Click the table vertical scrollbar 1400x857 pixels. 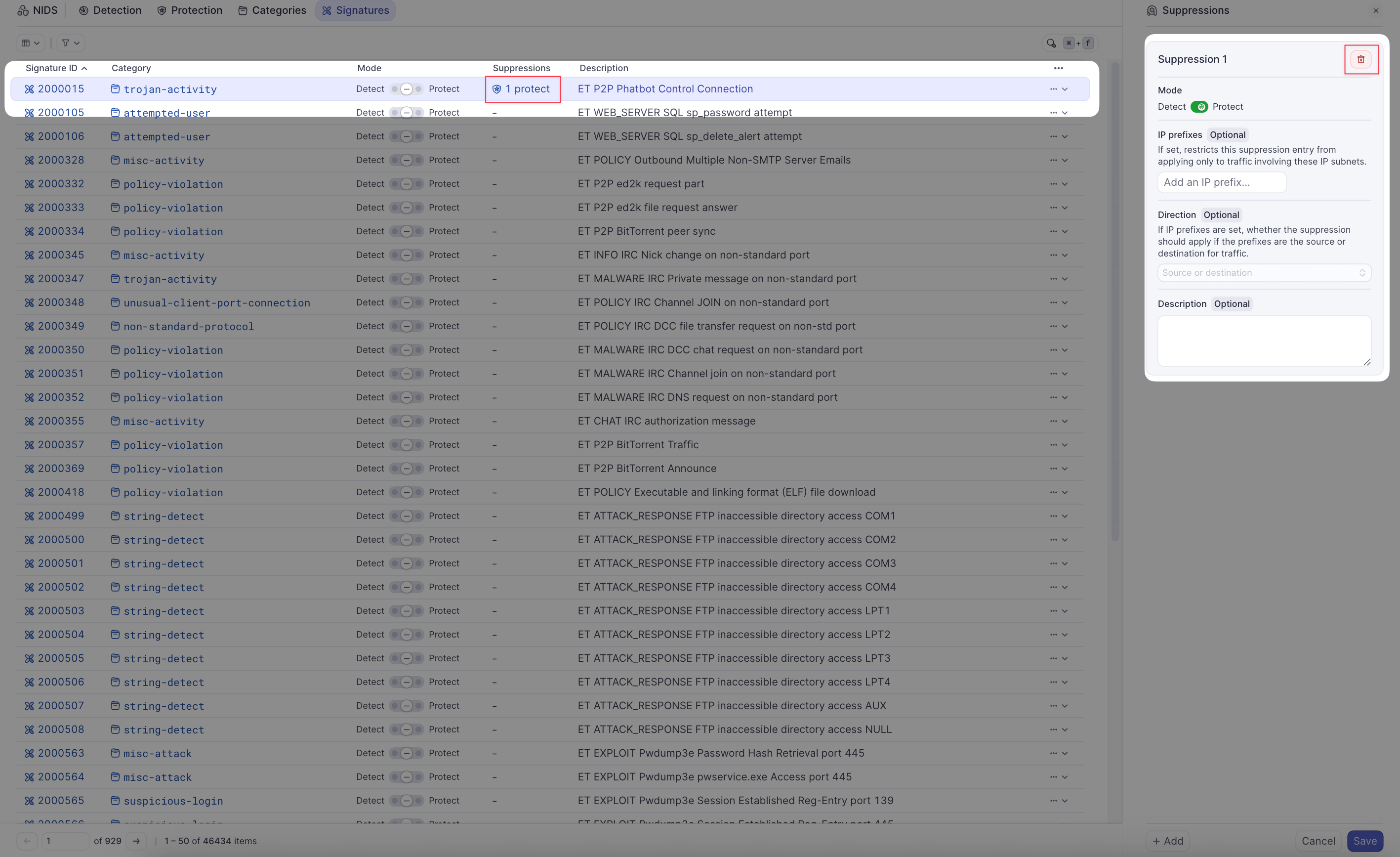pyautogui.click(x=1115, y=301)
